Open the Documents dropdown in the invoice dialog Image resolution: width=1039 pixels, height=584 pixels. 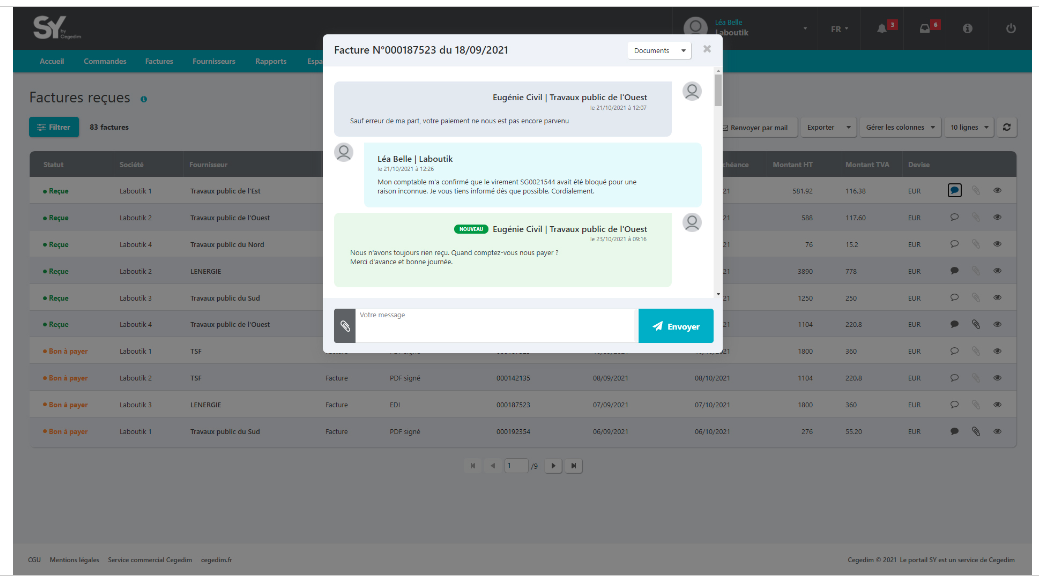658,49
